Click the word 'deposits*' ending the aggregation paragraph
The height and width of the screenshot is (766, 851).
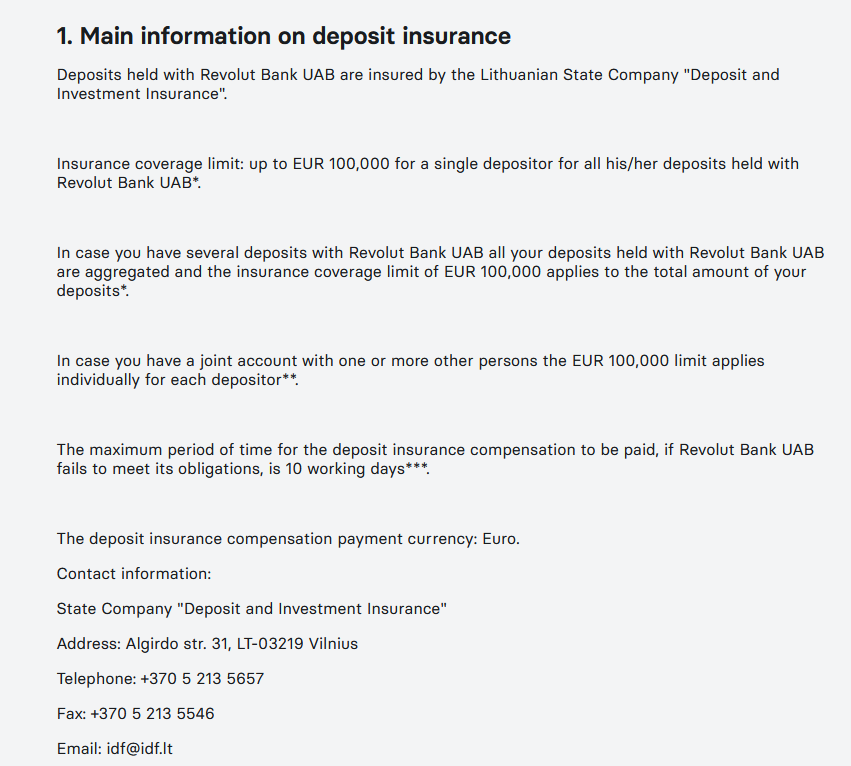92,290
